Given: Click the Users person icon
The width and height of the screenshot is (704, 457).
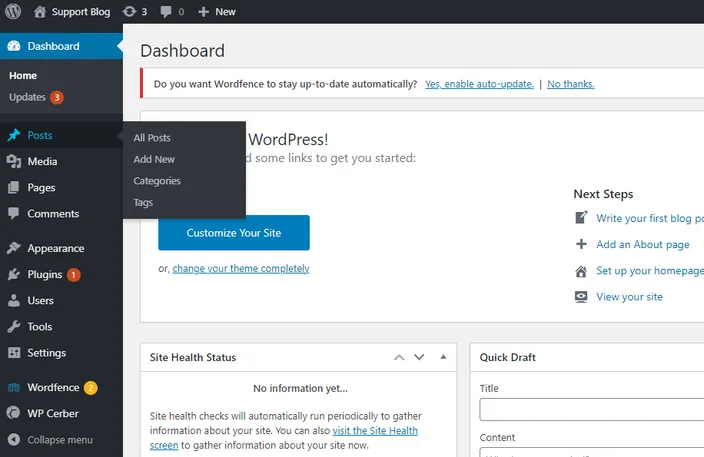Looking at the screenshot, I should coord(14,300).
